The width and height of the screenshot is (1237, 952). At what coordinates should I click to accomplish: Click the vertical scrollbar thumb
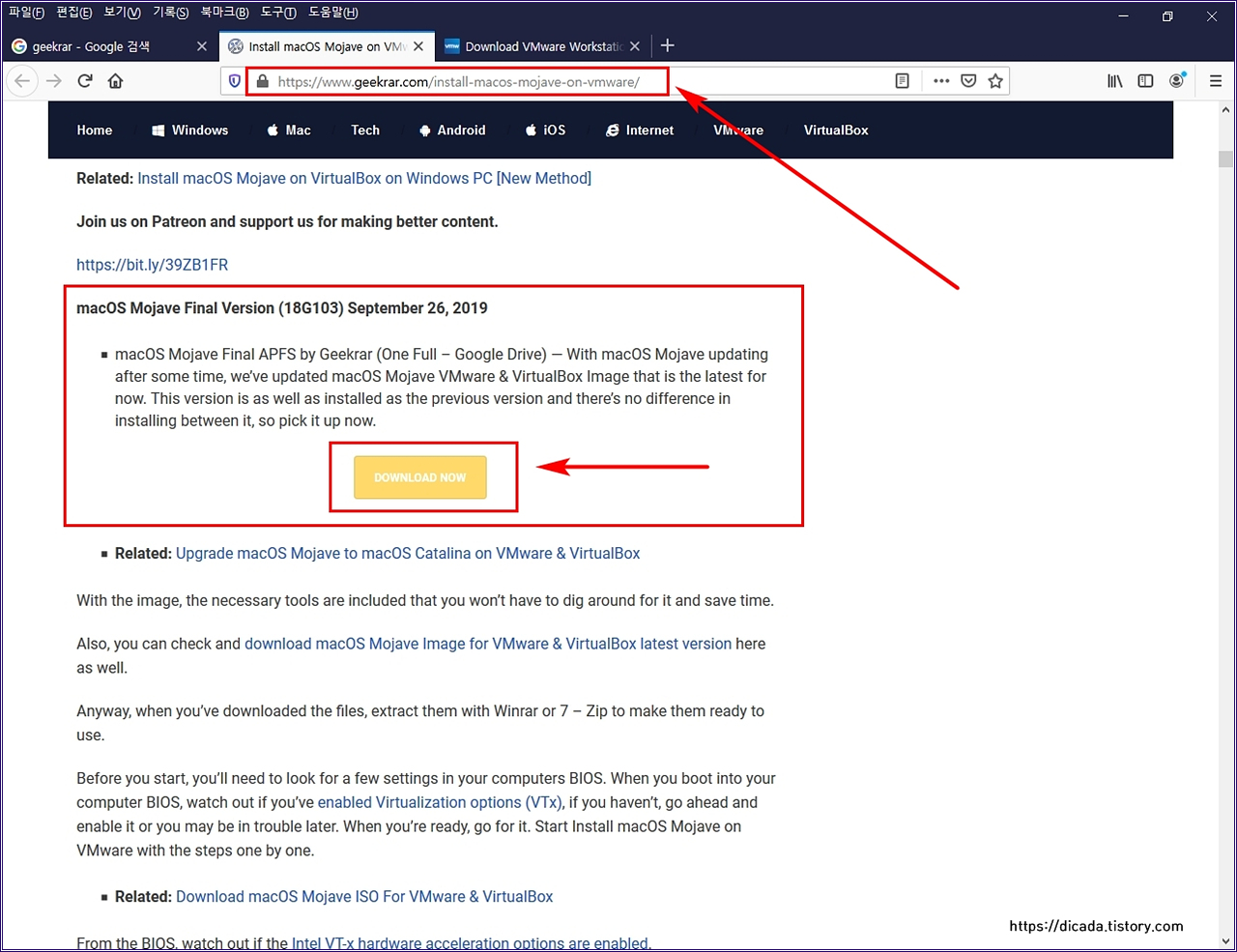pyautogui.click(x=1225, y=159)
